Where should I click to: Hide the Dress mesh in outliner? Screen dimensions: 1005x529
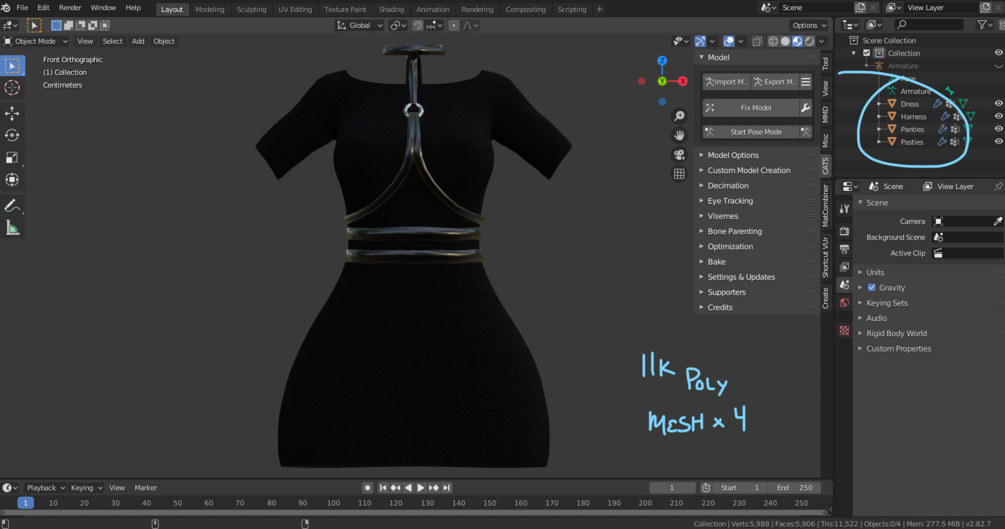(x=998, y=104)
